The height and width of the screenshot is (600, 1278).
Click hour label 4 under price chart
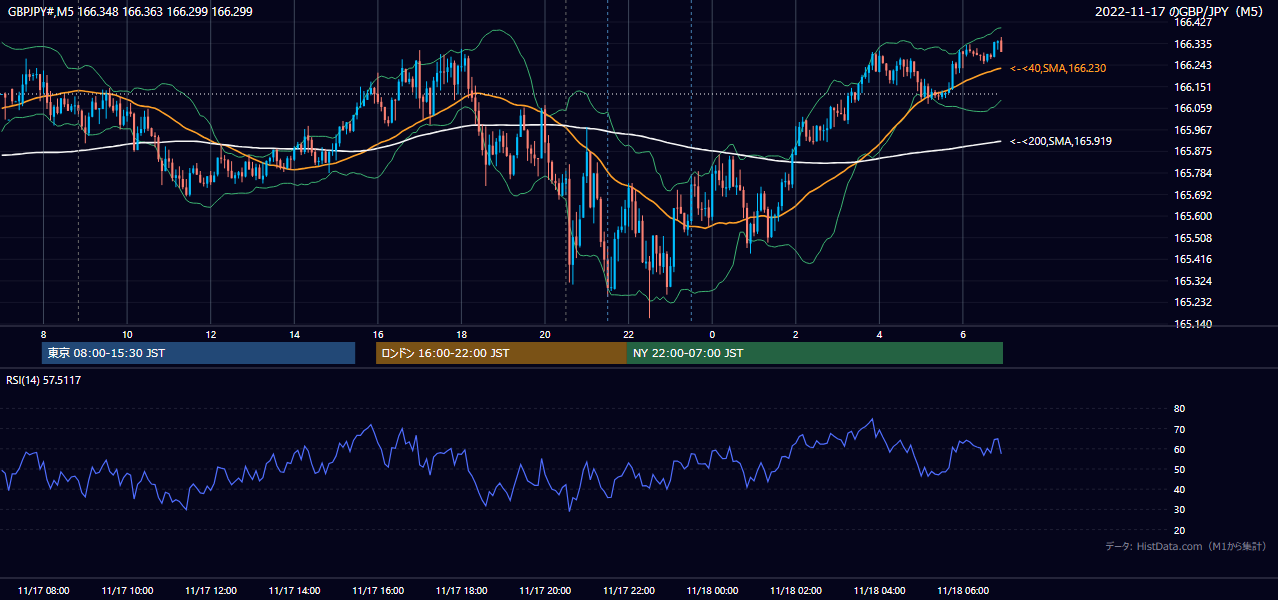click(x=879, y=334)
